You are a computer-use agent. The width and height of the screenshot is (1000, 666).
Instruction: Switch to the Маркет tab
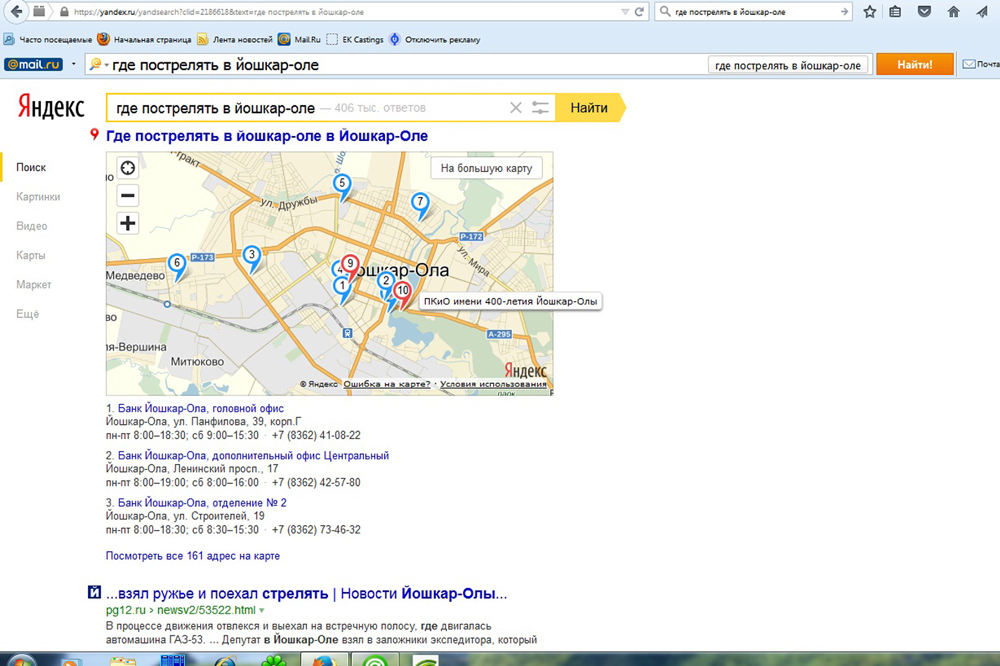(34, 285)
